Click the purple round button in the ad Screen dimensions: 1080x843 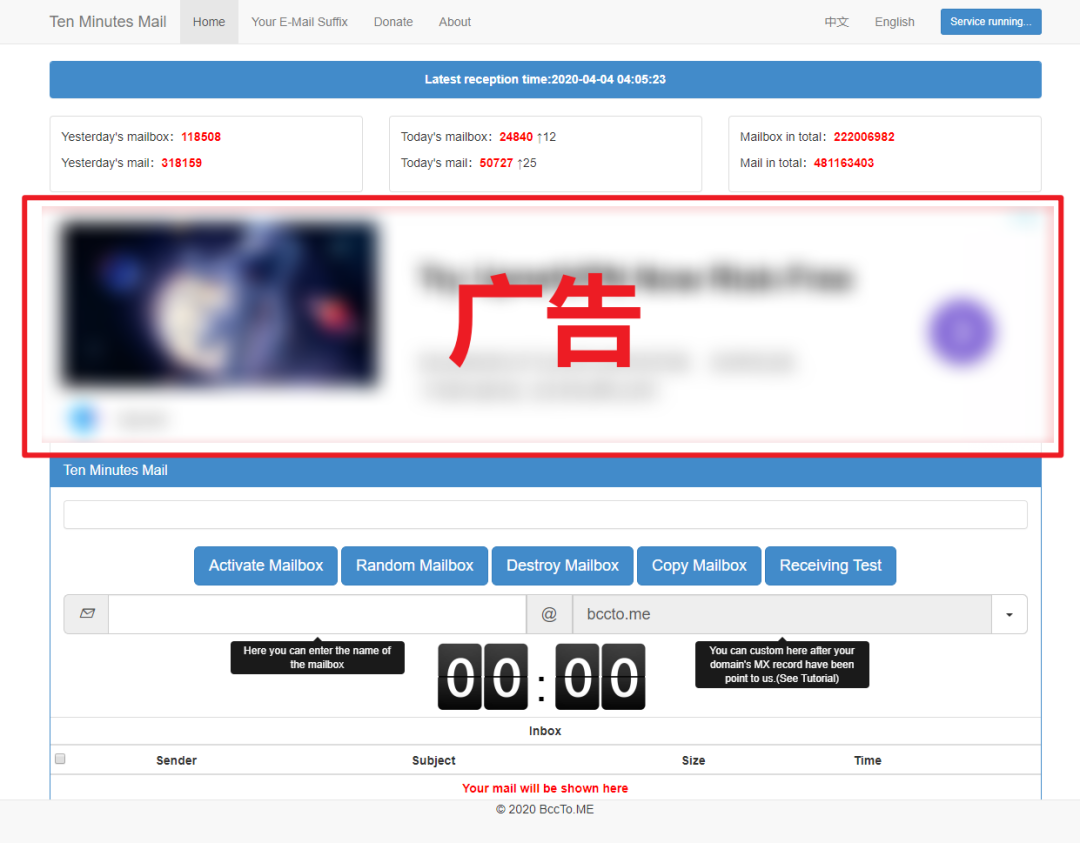click(x=962, y=332)
